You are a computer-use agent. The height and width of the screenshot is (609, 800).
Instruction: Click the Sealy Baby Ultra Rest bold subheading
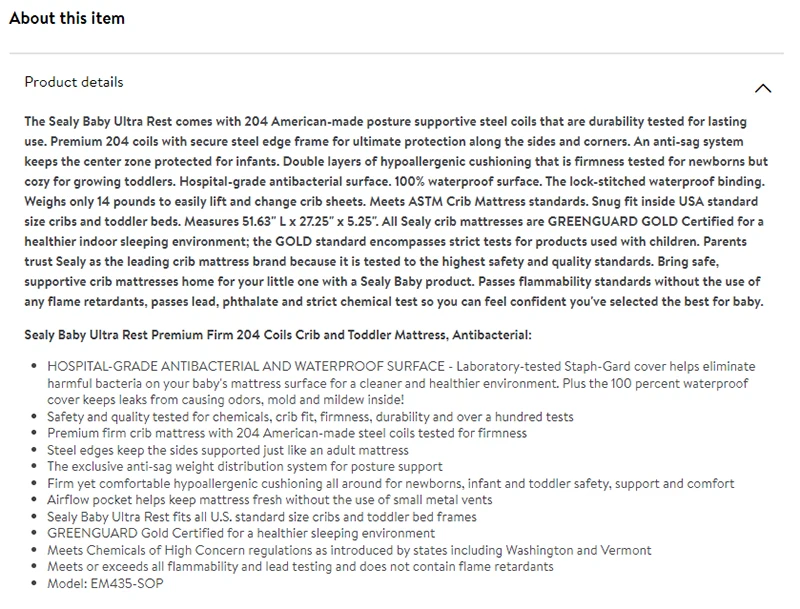click(x=278, y=335)
